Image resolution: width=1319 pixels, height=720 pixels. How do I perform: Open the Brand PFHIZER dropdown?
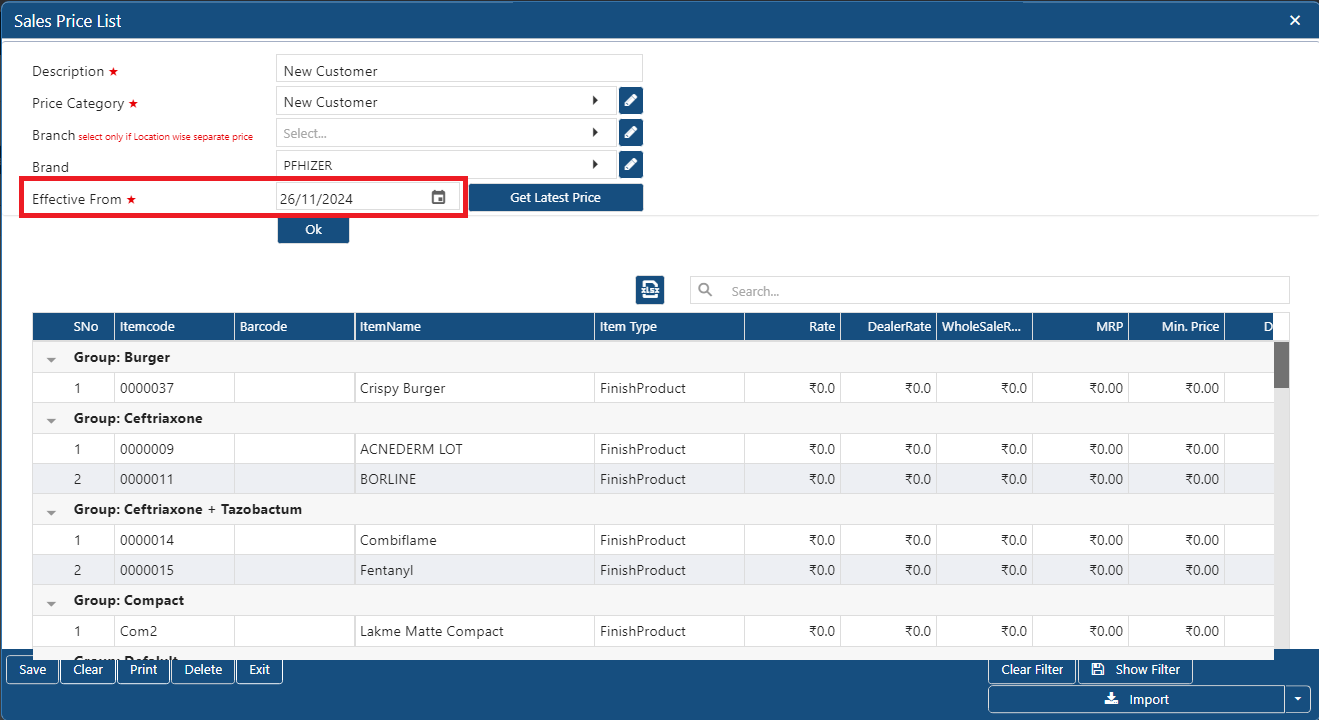coord(595,164)
